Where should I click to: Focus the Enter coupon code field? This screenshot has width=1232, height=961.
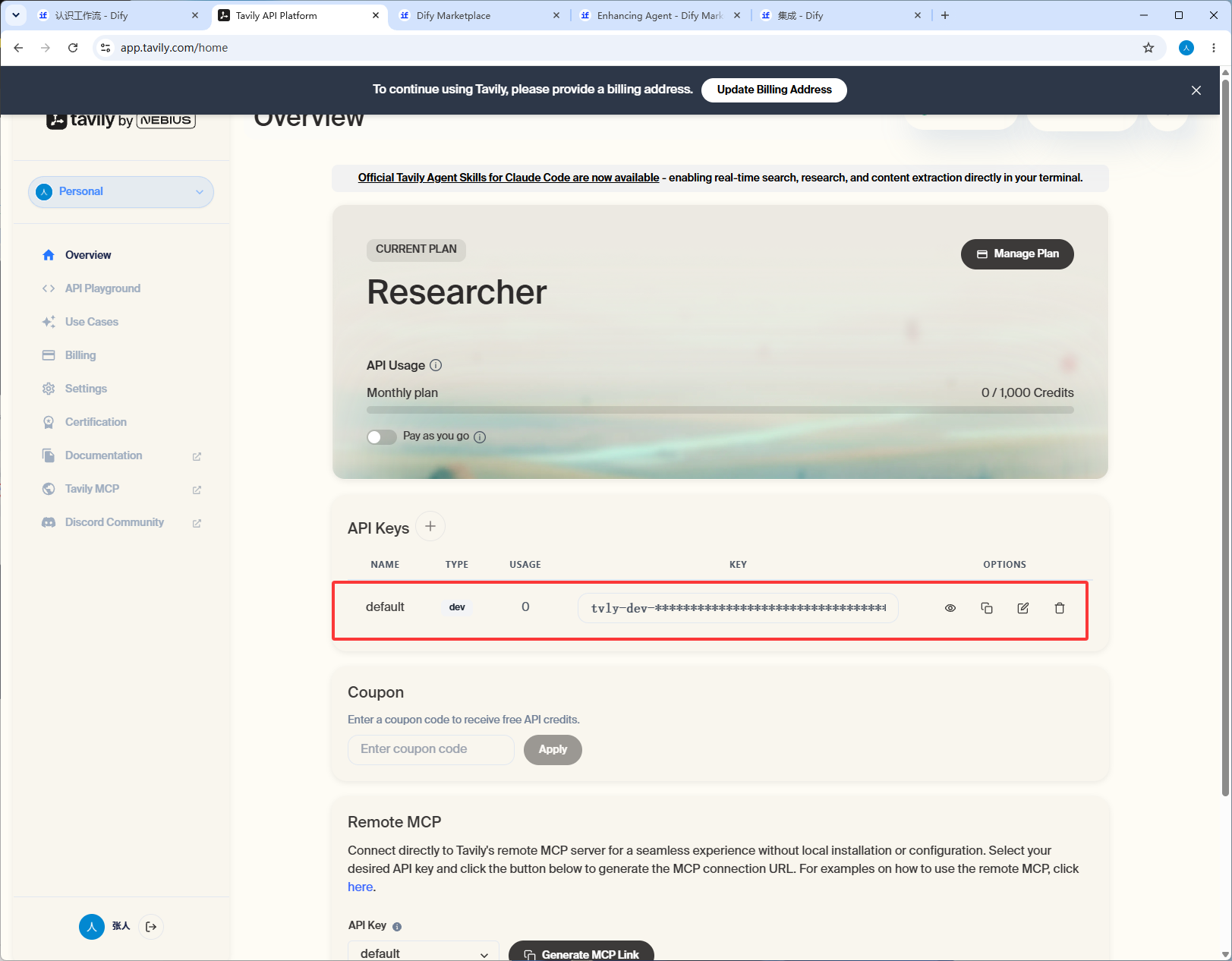[x=430, y=749]
